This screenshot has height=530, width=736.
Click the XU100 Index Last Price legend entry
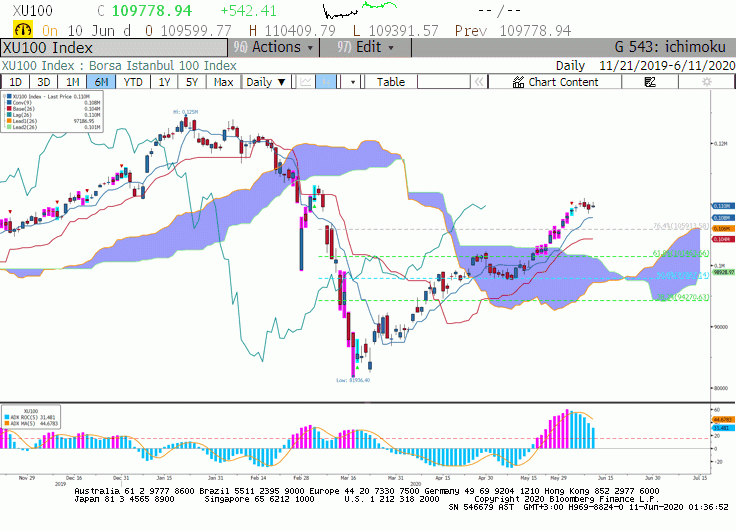pyautogui.click(x=48, y=96)
